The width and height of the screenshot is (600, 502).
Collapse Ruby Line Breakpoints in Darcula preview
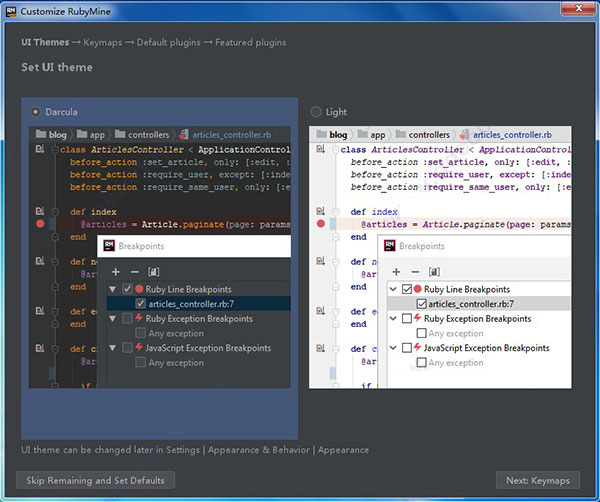112,289
